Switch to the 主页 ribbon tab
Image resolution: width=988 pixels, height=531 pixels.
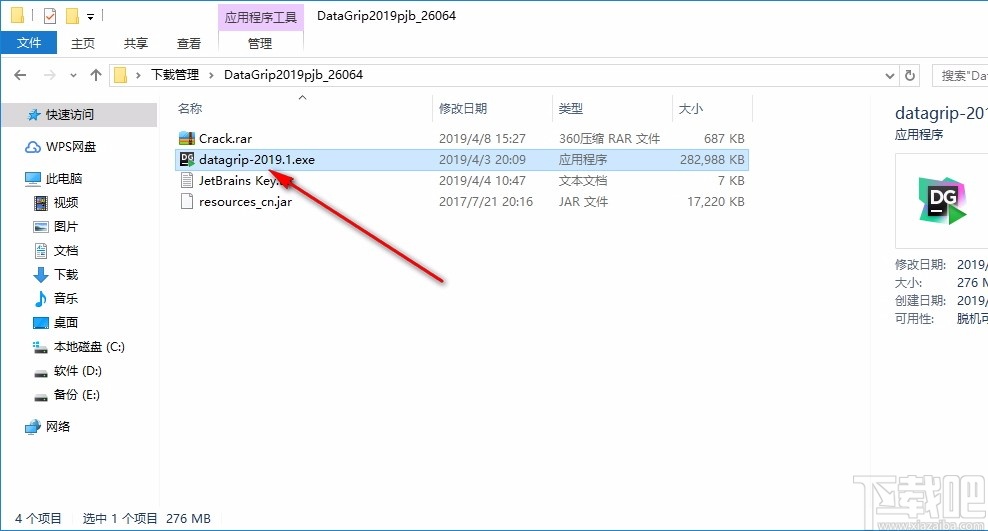83,43
